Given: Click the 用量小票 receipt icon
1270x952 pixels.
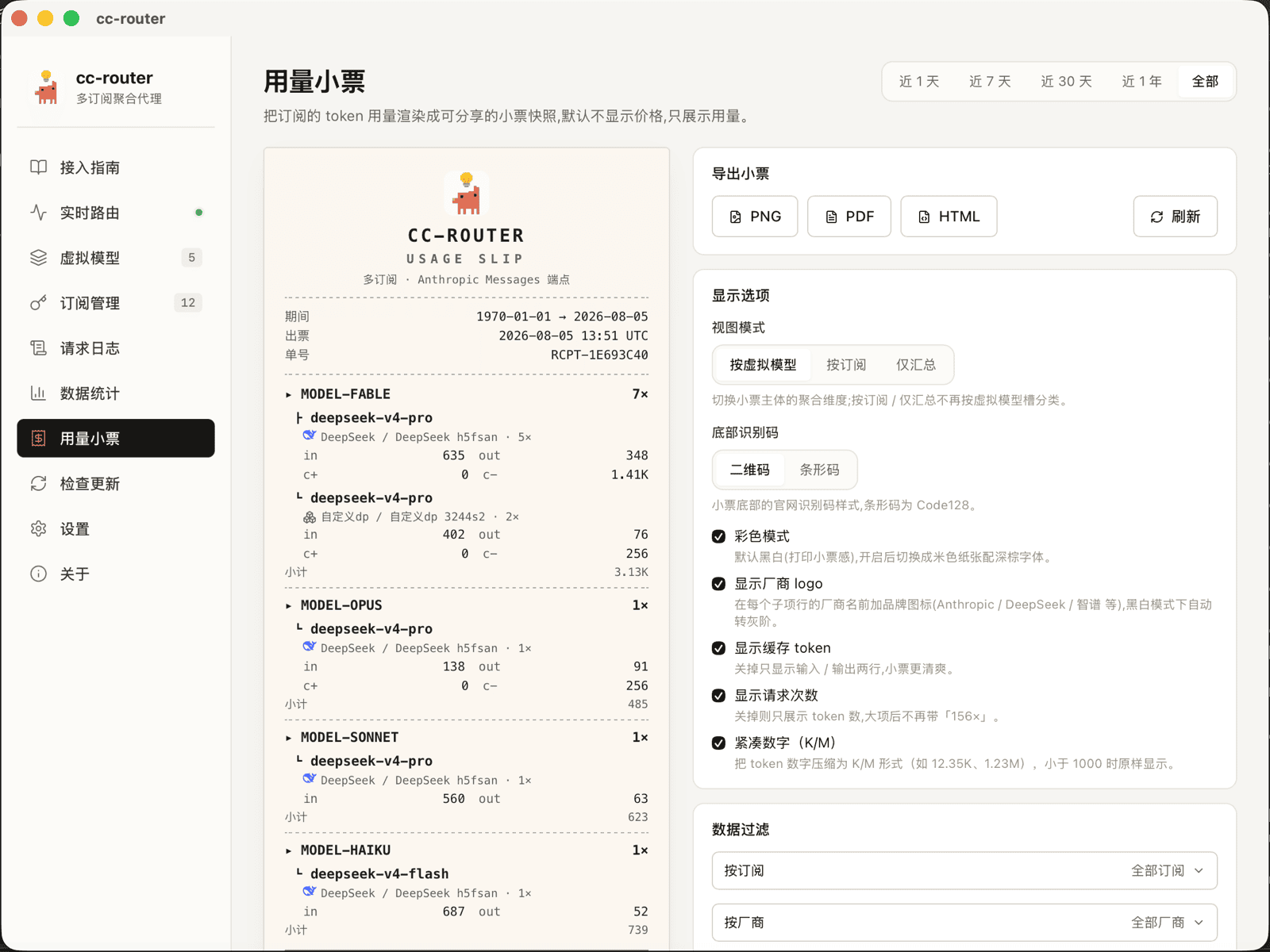Looking at the screenshot, I should point(38,439).
